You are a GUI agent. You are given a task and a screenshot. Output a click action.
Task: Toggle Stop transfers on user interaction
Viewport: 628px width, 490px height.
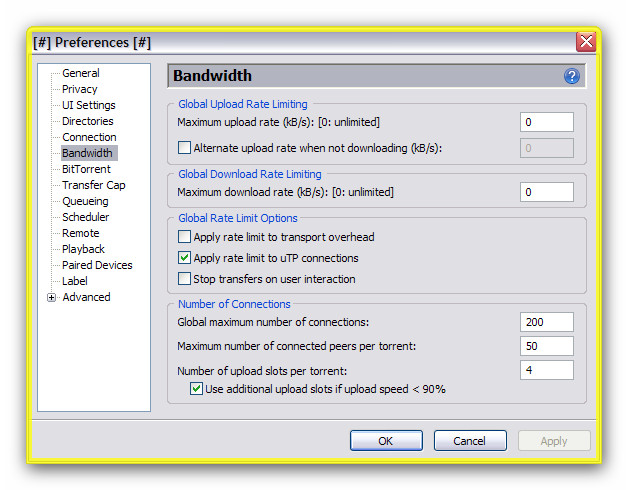pos(184,278)
